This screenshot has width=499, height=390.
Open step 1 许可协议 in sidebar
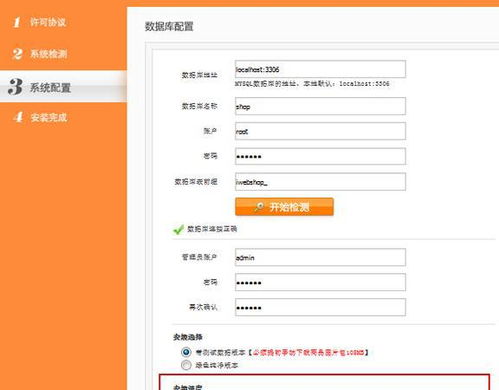(x=39, y=22)
